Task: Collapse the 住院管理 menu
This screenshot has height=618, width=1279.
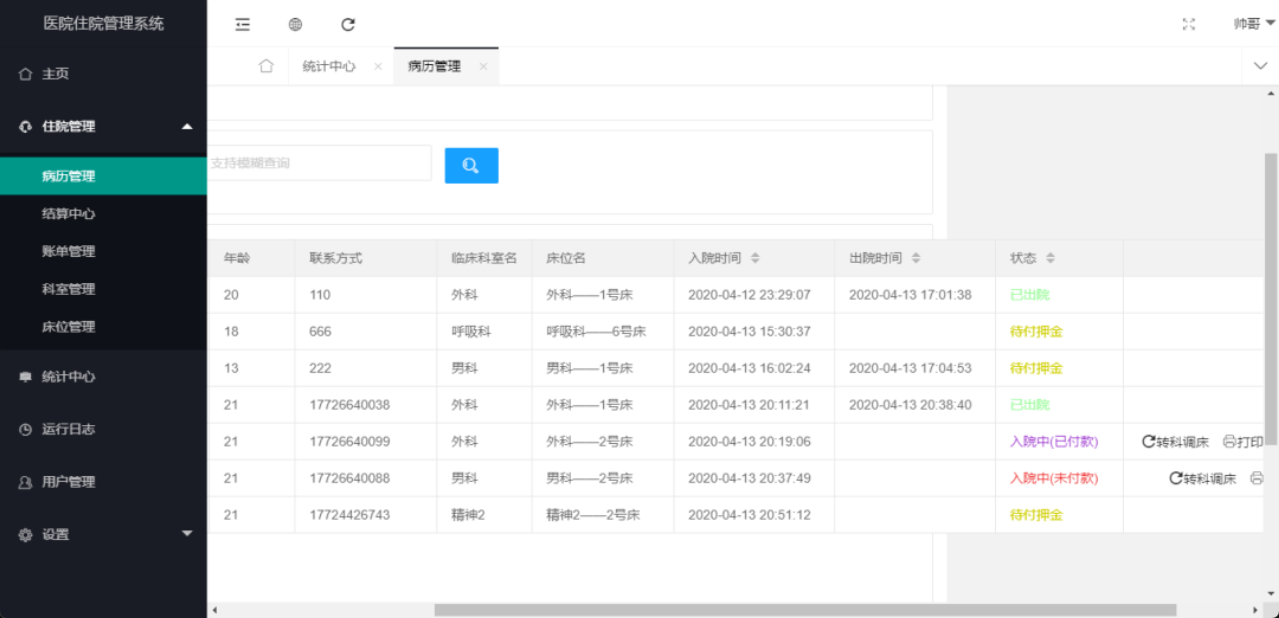Action: 104,126
